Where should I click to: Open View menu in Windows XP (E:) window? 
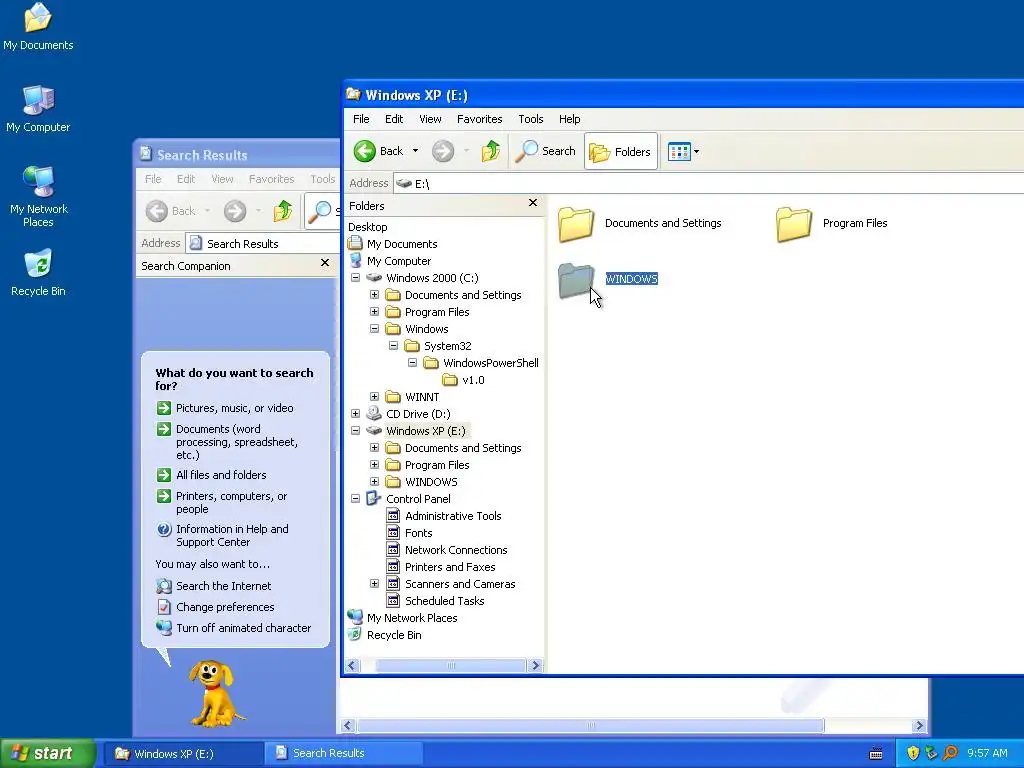tap(430, 119)
